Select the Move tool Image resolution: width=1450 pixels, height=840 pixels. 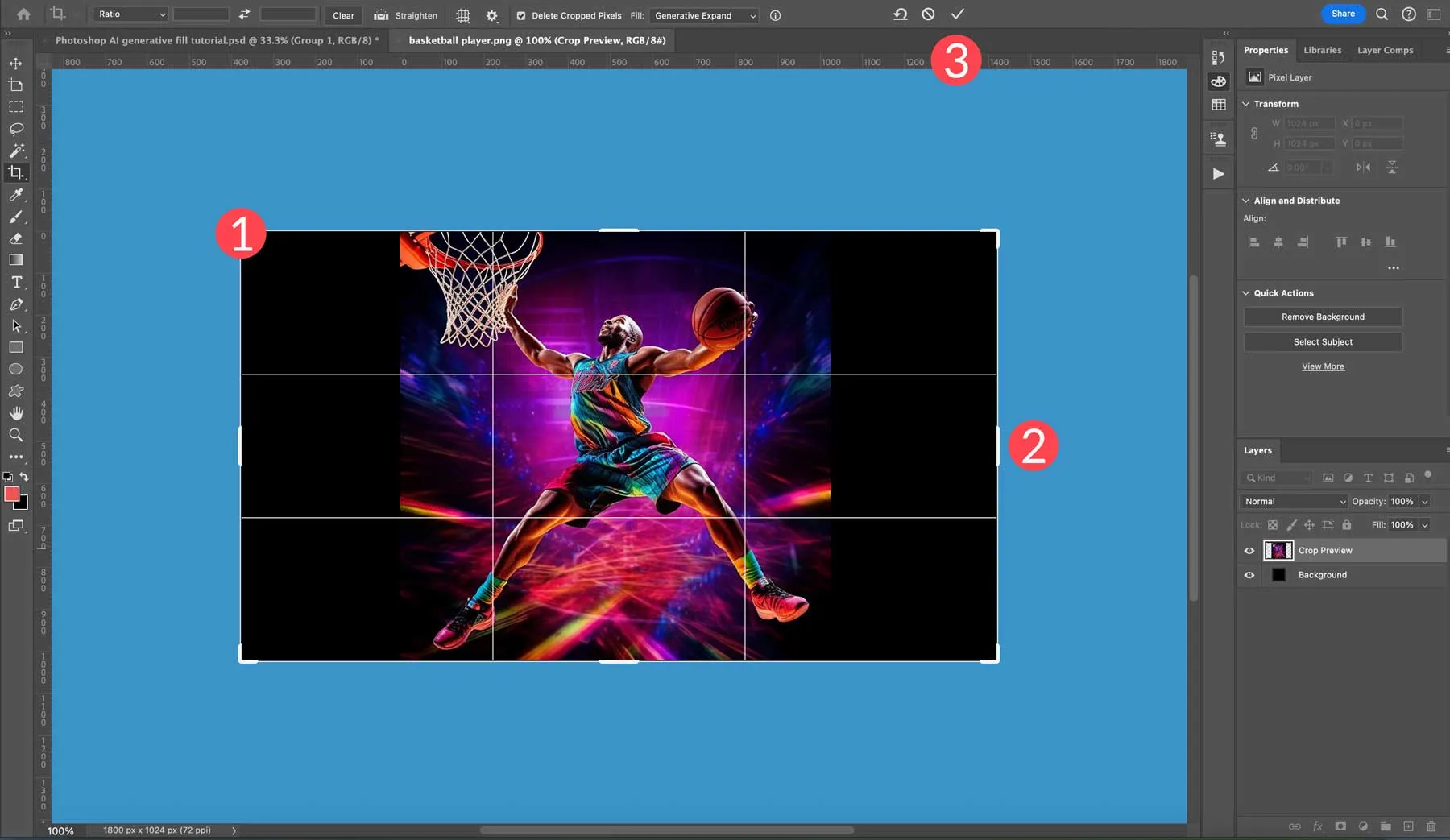point(16,62)
